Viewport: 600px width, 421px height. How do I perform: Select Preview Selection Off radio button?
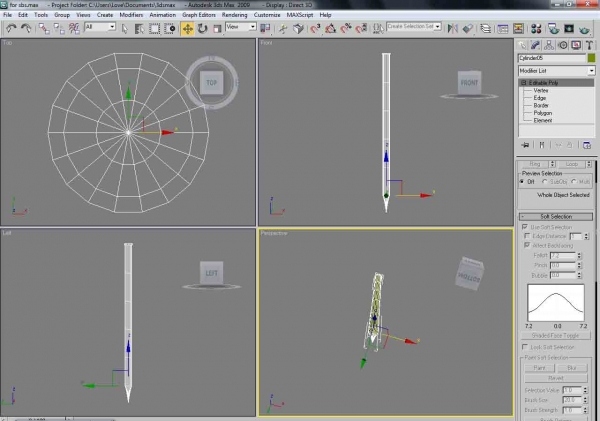pos(522,182)
